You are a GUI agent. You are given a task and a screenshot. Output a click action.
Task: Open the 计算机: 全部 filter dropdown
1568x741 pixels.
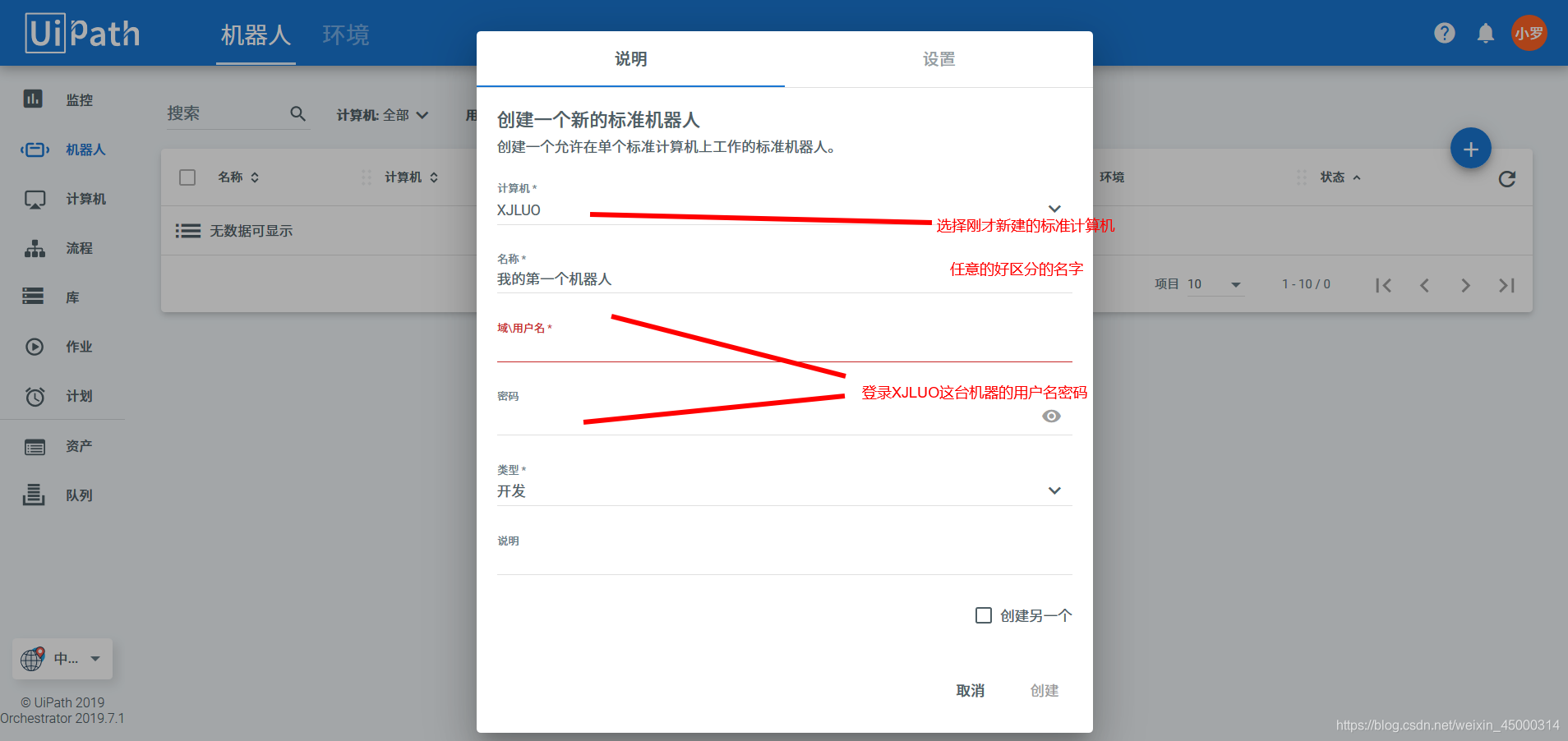tap(382, 115)
